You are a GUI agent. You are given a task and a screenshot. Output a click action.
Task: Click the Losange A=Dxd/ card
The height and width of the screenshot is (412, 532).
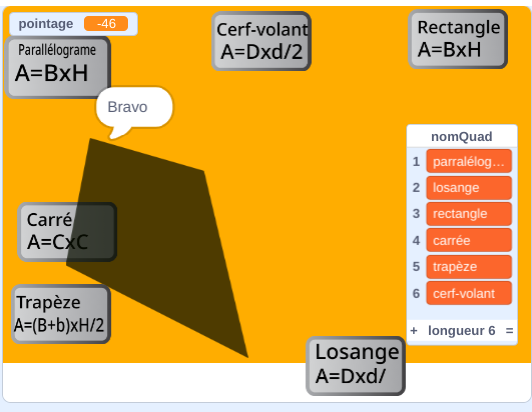[356, 366]
